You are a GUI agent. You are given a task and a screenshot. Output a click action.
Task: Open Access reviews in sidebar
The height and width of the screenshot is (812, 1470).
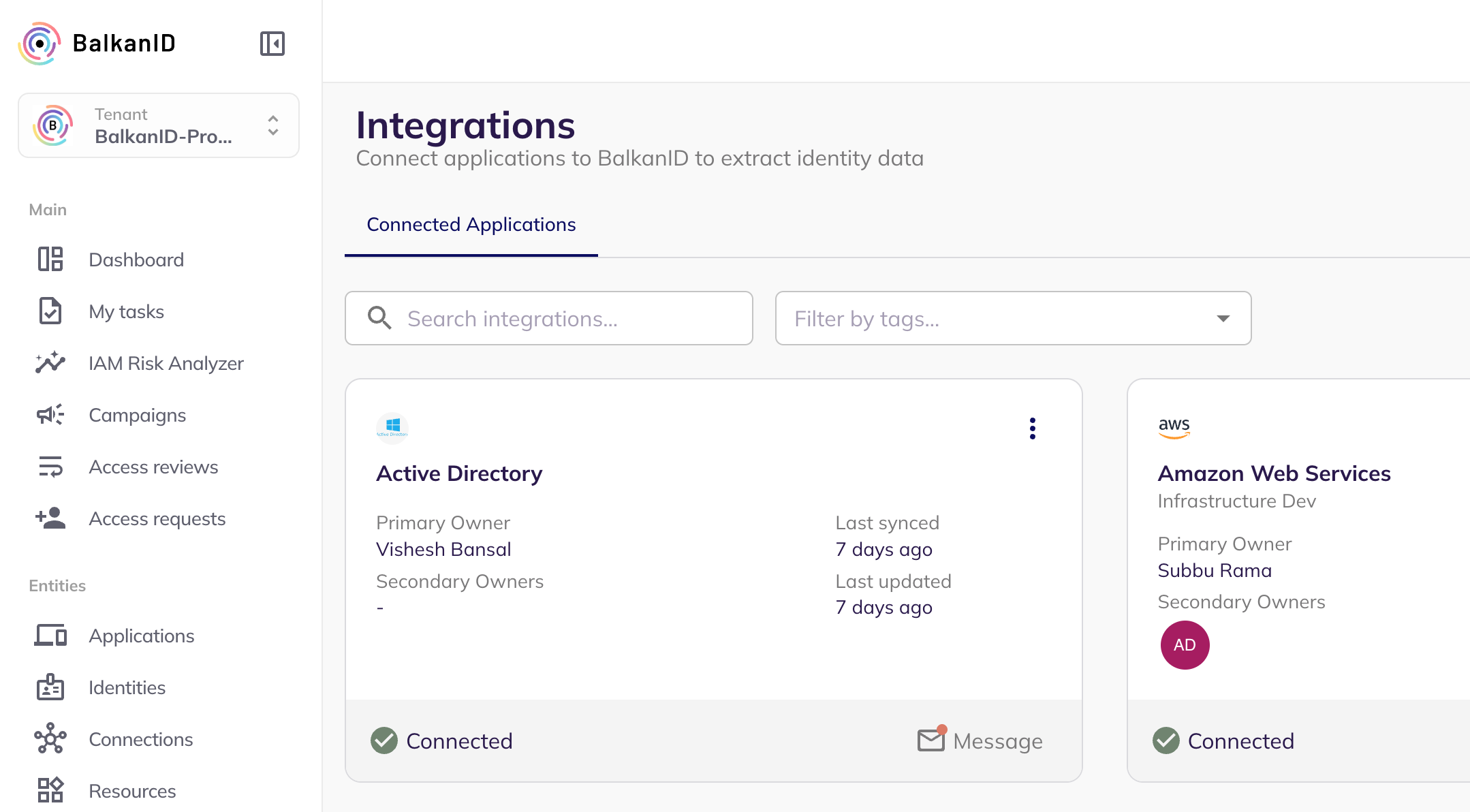pyautogui.click(x=153, y=467)
